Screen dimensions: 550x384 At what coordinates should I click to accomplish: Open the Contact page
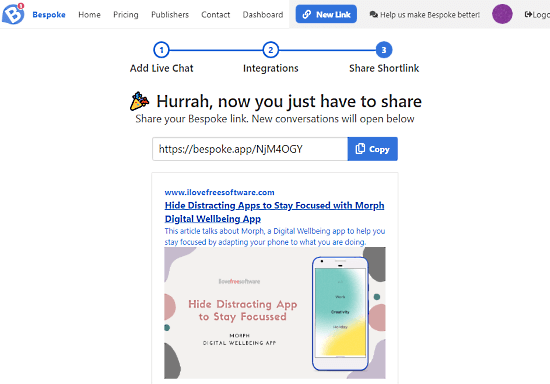click(x=215, y=15)
